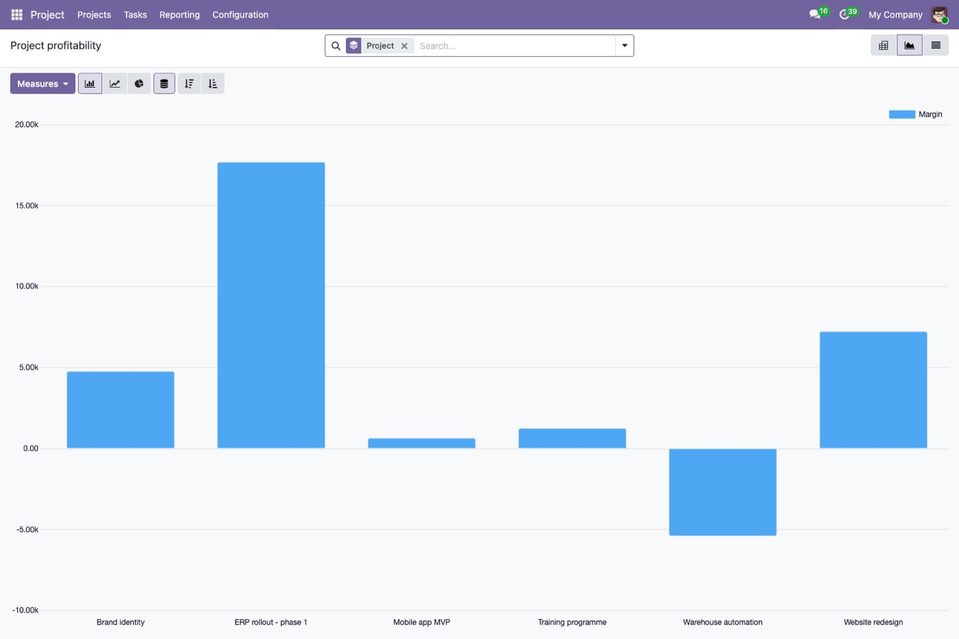Click the Brand identity bar
Viewport: 959px width, 639px height.
tap(120, 410)
